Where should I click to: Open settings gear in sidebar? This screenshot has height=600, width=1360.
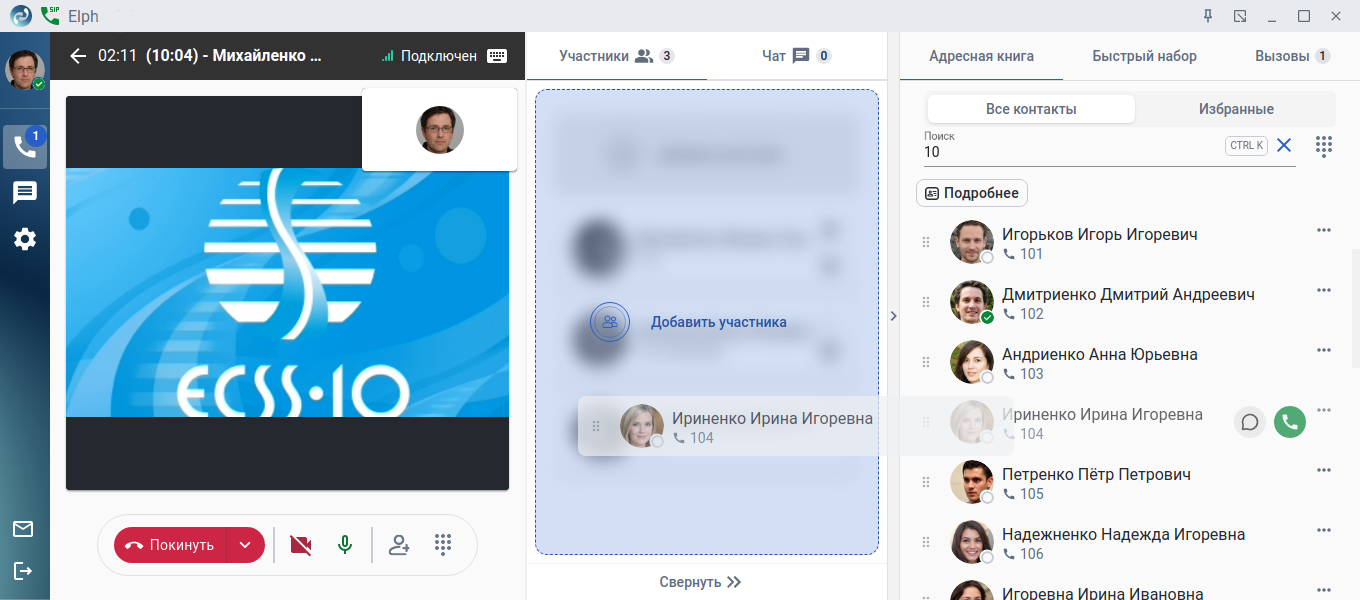(25, 239)
